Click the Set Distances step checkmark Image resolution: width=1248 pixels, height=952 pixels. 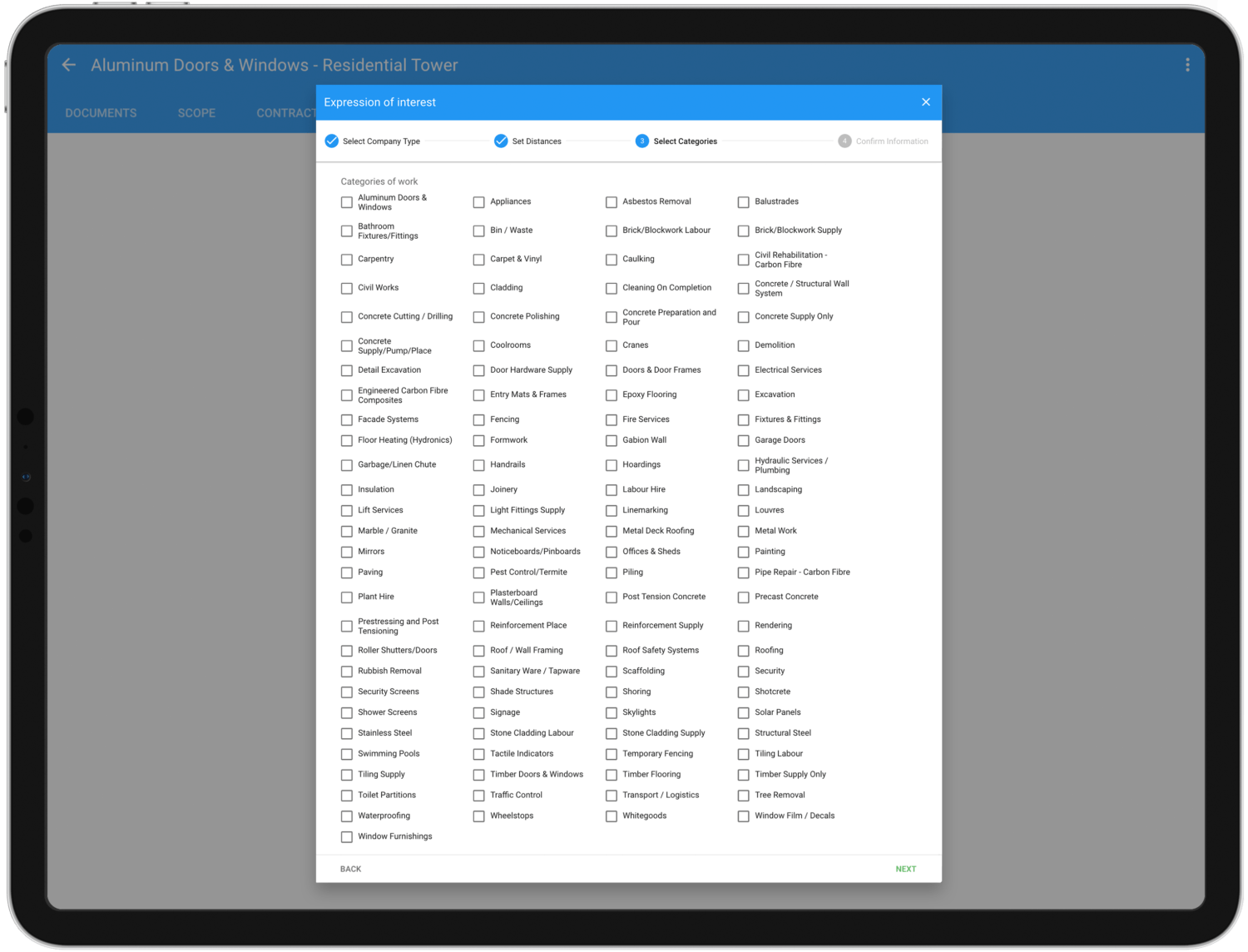[x=501, y=141]
